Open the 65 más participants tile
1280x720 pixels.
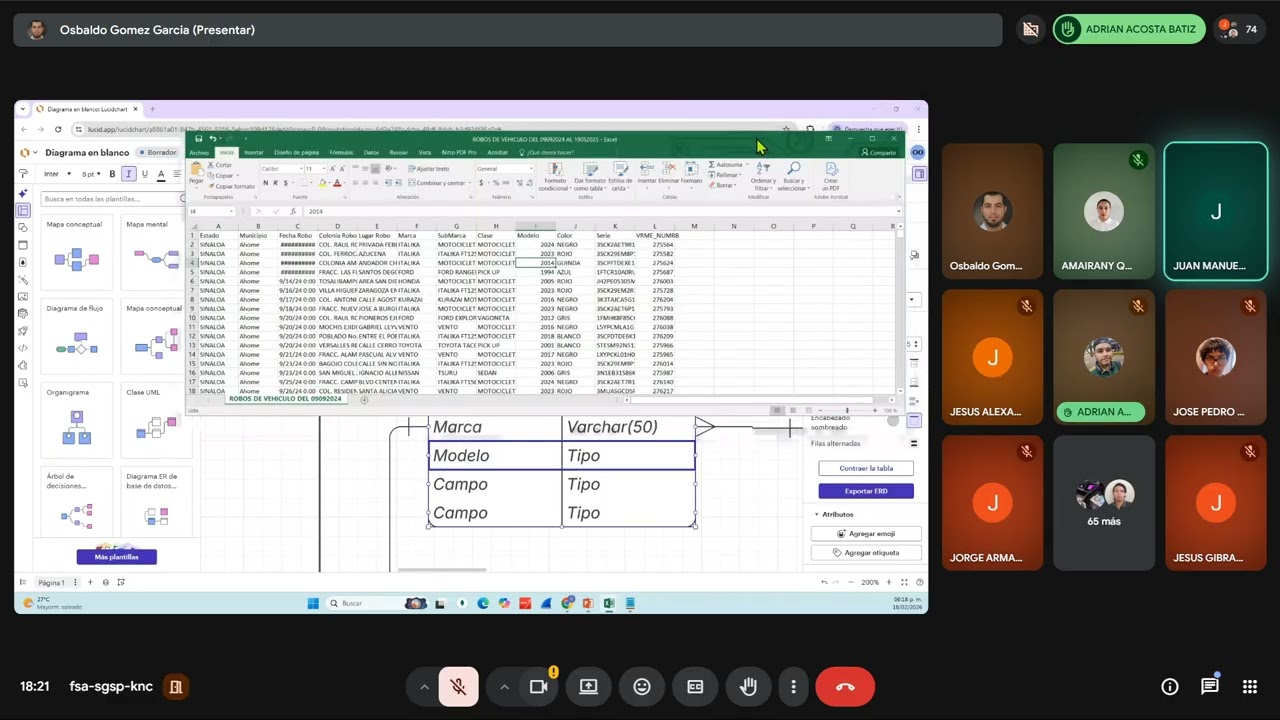(1104, 503)
